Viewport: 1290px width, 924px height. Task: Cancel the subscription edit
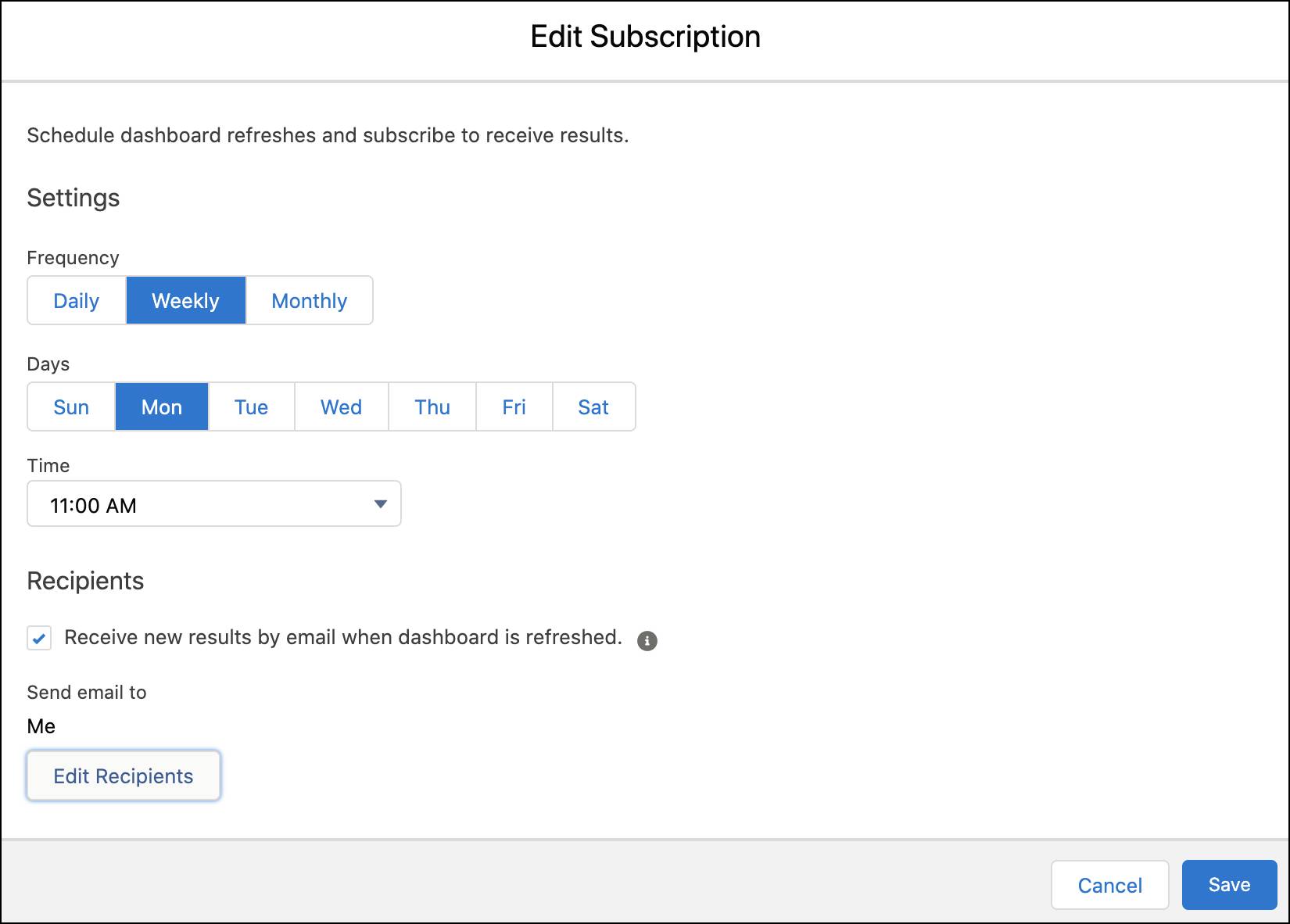[1110, 885]
